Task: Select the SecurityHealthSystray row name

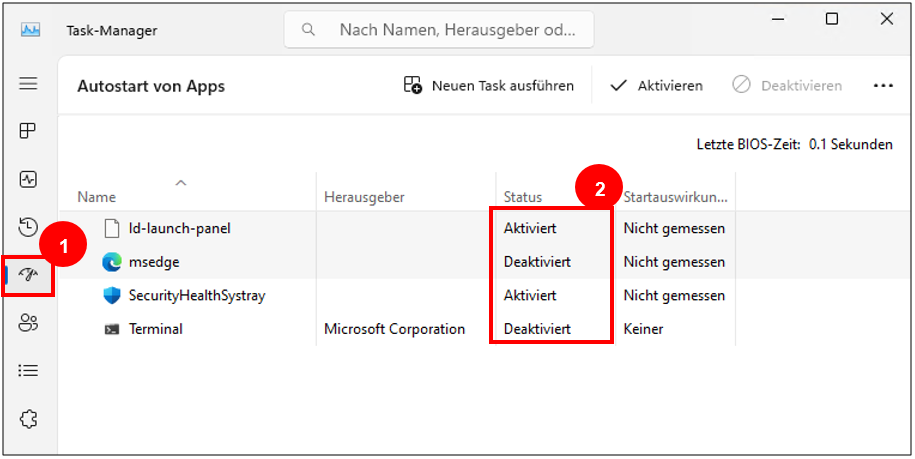Action: coord(197,296)
